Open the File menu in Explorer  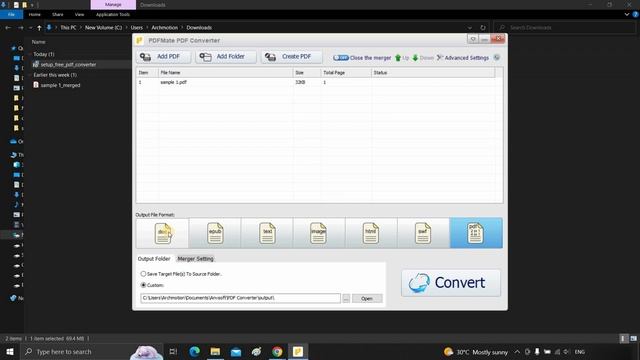point(11,14)
